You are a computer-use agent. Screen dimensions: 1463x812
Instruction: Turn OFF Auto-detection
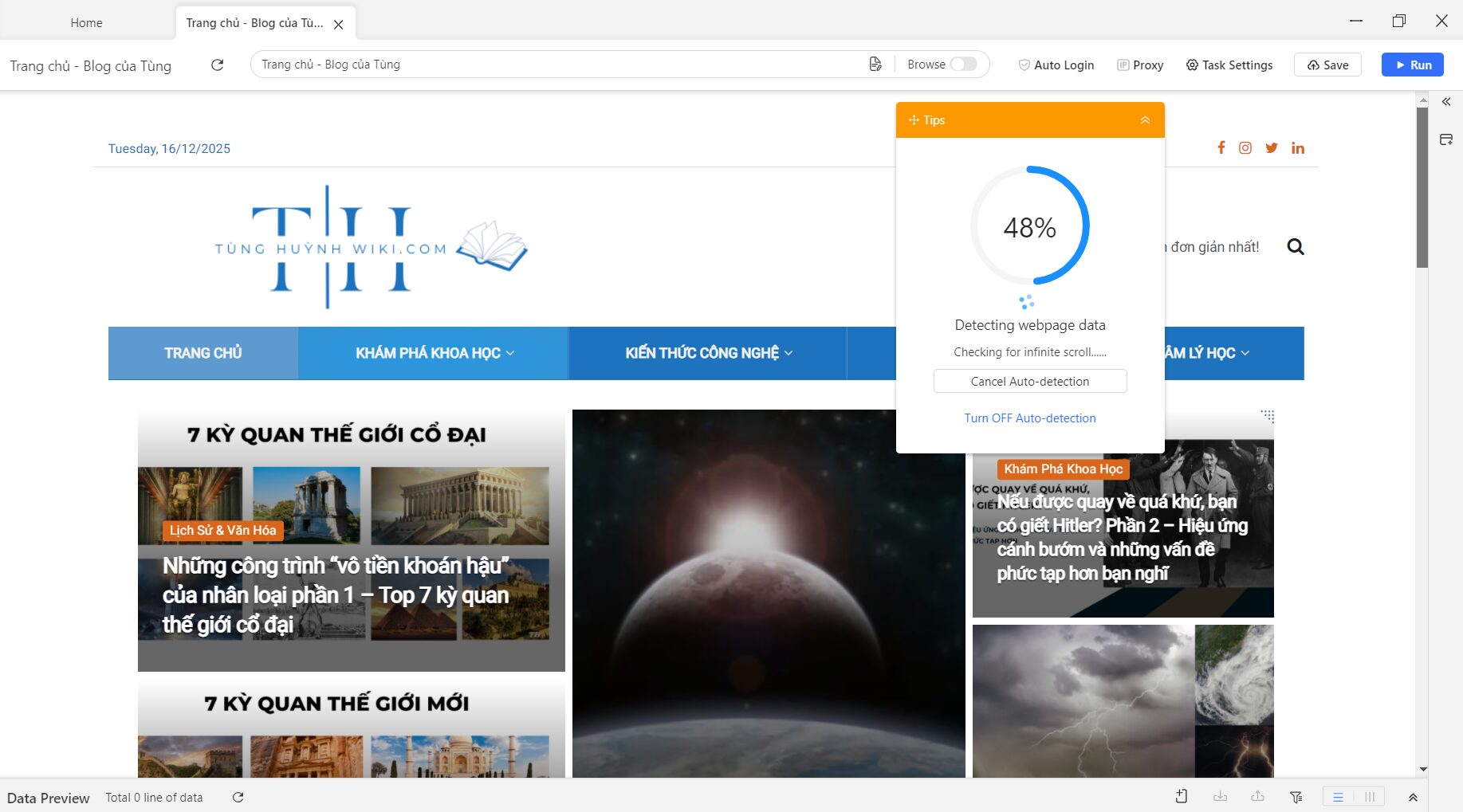pos(1029,418)
